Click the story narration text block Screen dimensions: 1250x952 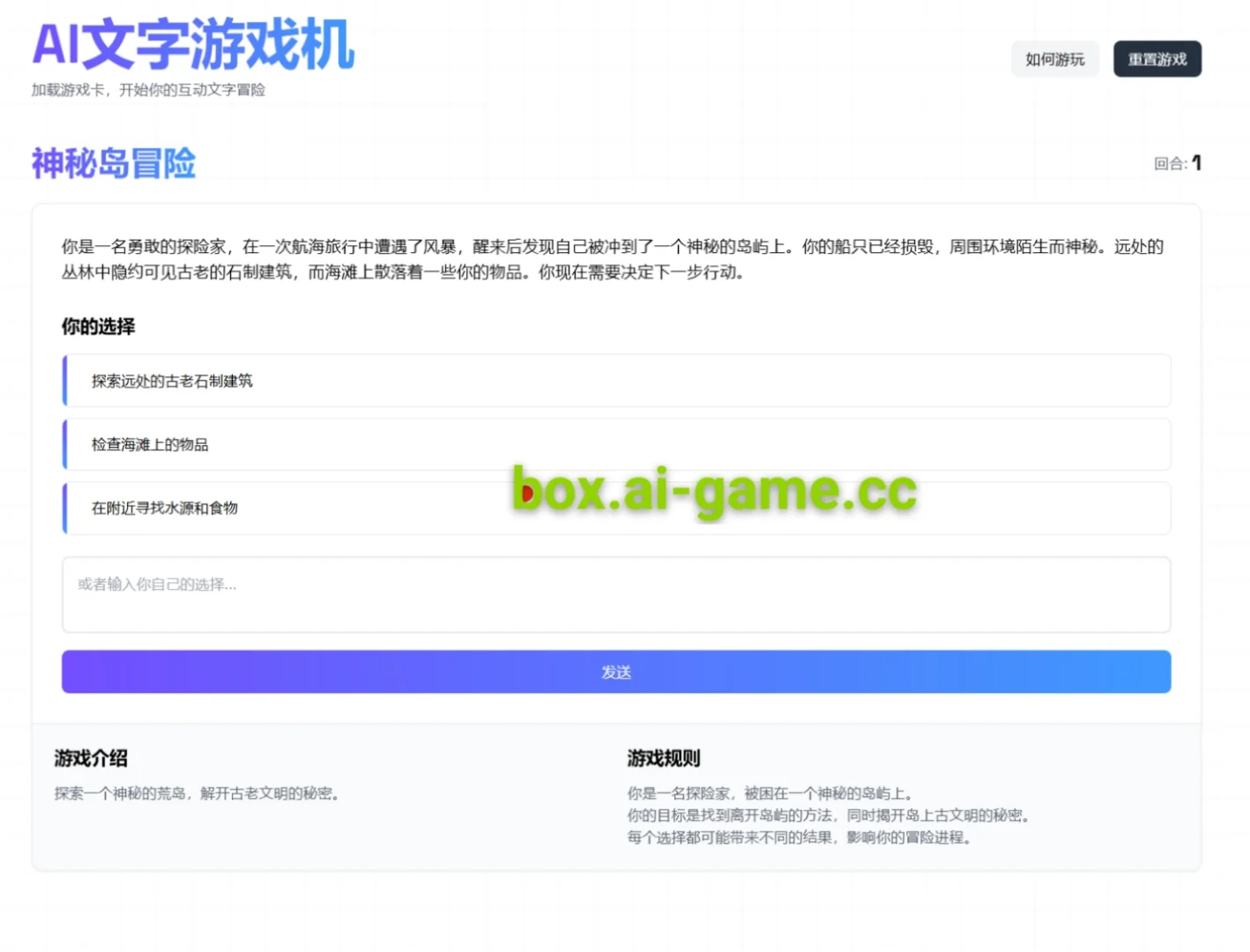[x=611, y=260]
